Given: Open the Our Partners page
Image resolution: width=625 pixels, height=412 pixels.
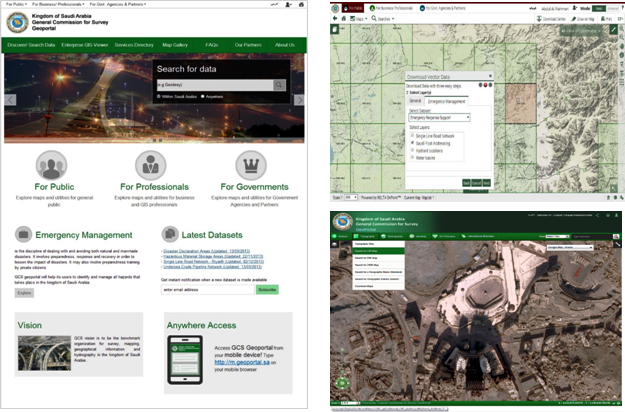Looking at the screenshot, I should (248, 45).
